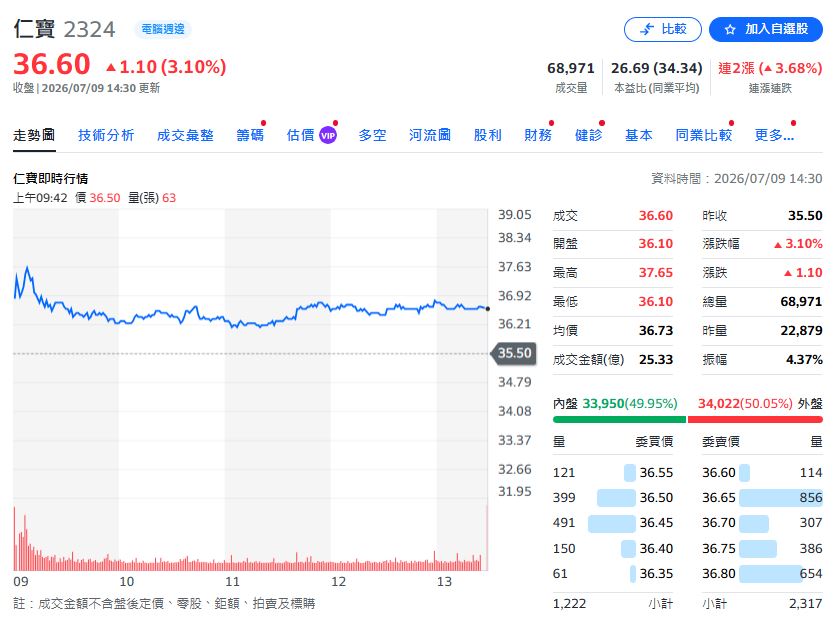Click the red up-triangle beside 1.10 (3.10%)
Screen dimensions: 838x622
pos(111,67)
